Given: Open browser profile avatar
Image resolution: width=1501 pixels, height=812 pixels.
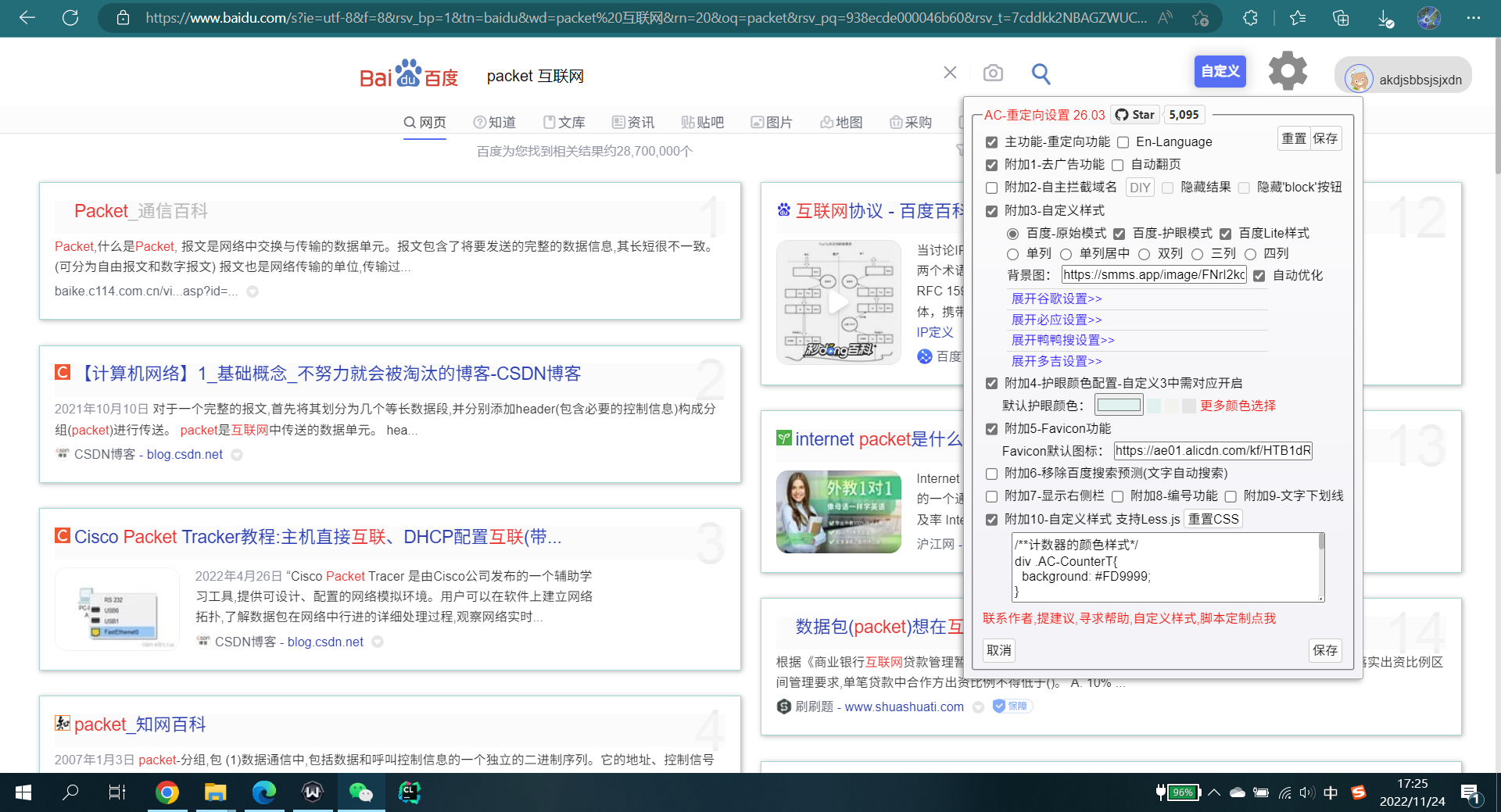Looking at the screenshot, I should pos(1429,17).
